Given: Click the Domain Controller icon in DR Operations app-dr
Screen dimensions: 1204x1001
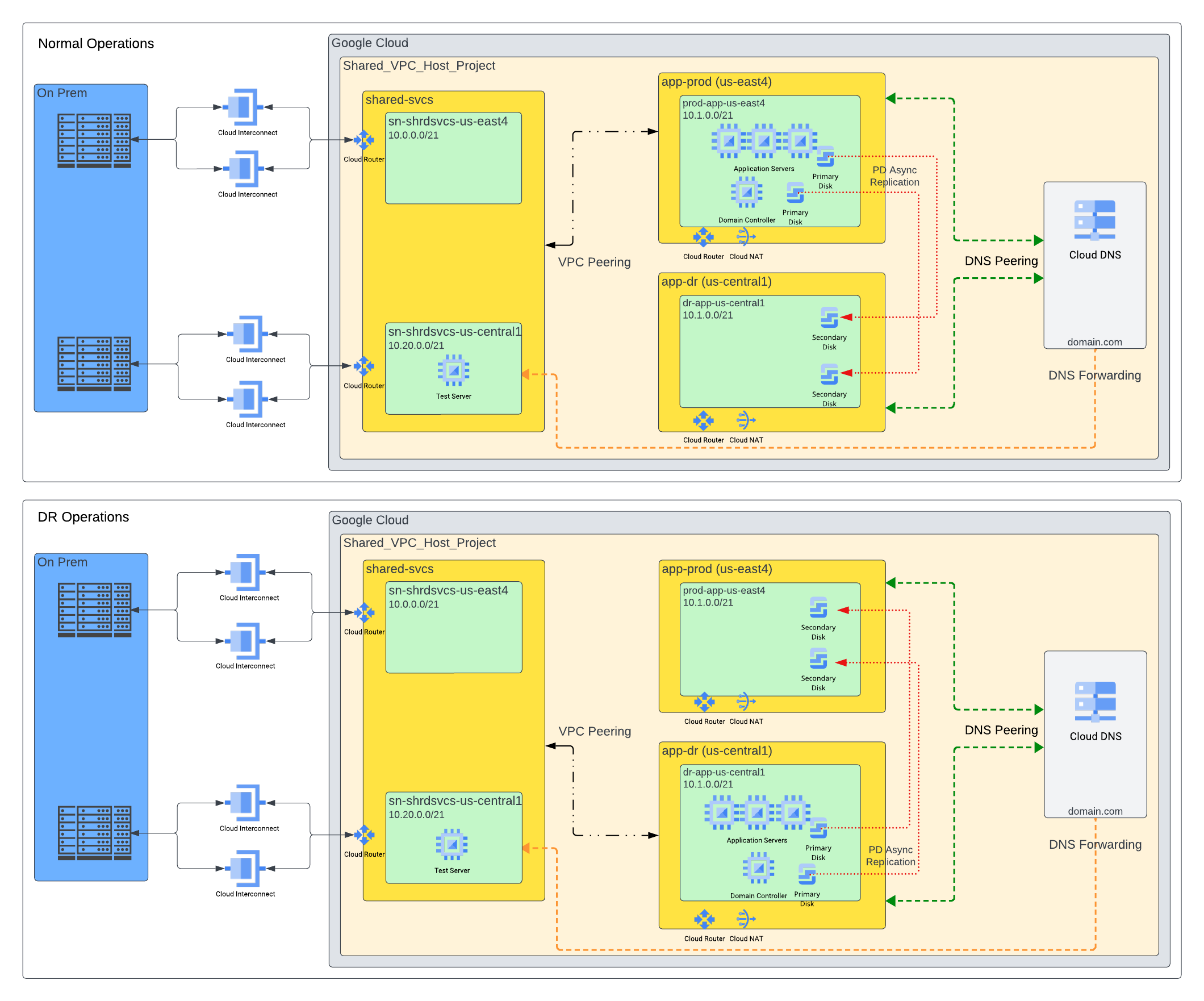Looking at the screenshot, I should pyautogui.click(x=759, y=868).
